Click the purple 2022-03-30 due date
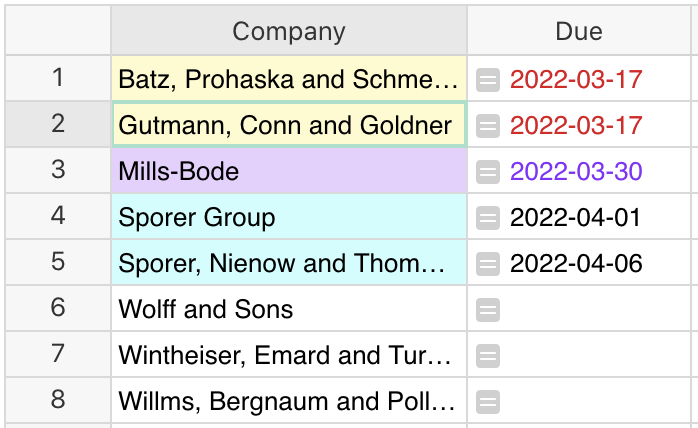This screenshot has height=428, width=698. [576, 171]
